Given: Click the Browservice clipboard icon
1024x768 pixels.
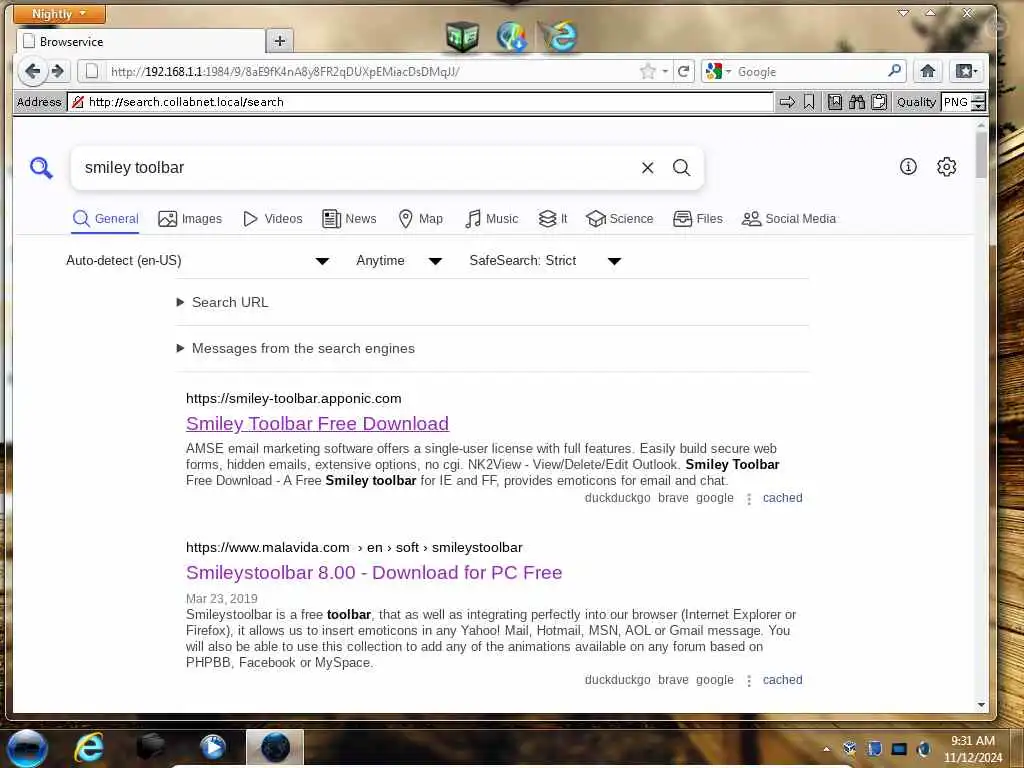Looking at the screenshot, I should click(879, 102).
